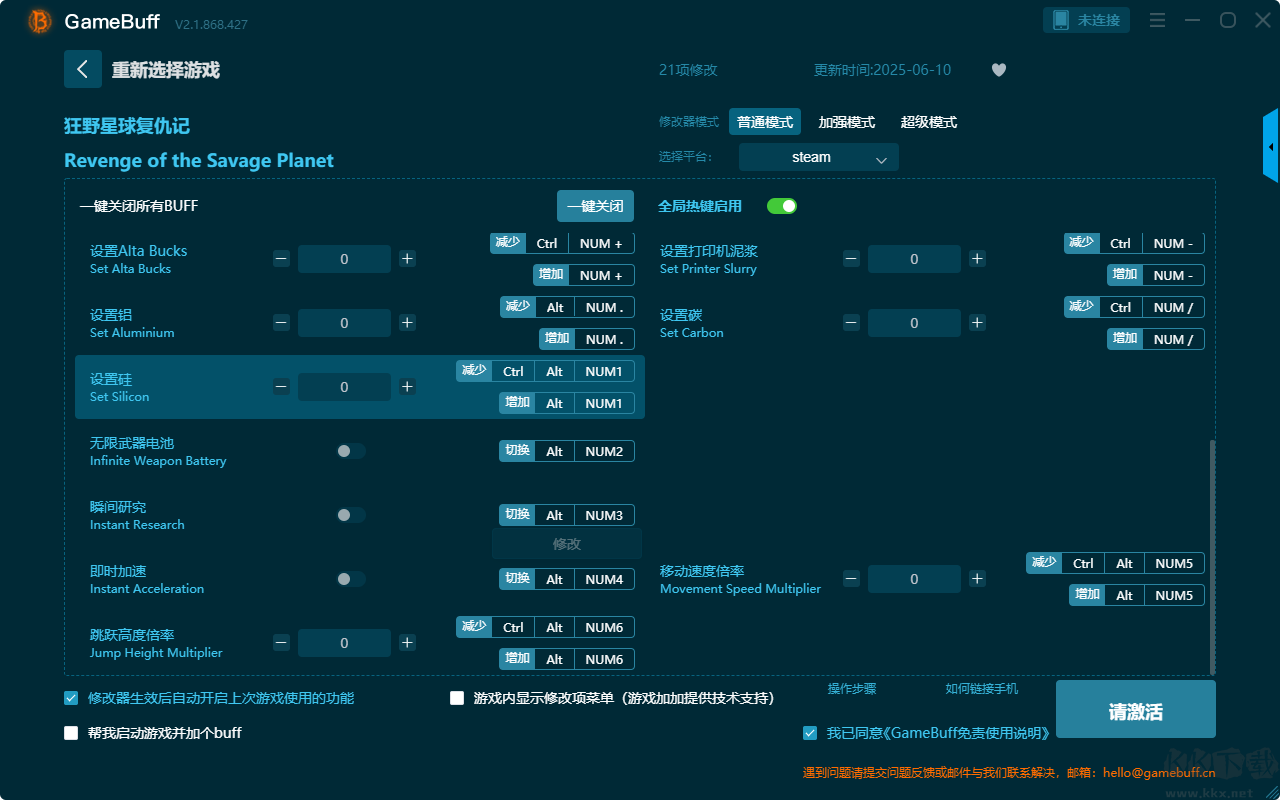This screenshot has height=800, width=1280.
Task: Click the 切换 hotkey label for Instant Acceleration
Action: 517,579
